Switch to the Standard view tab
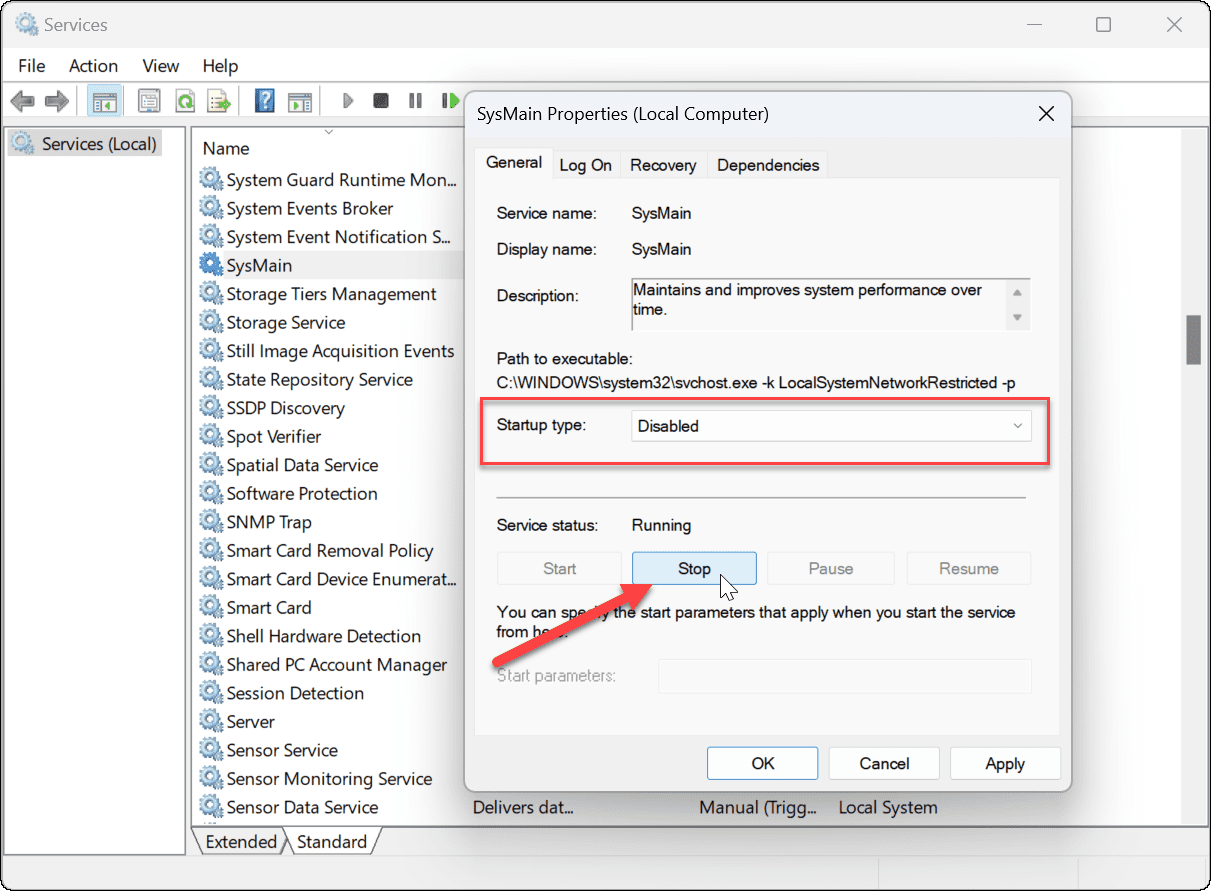The height and width of the screenshot is (891, 1211). [334, 841]
